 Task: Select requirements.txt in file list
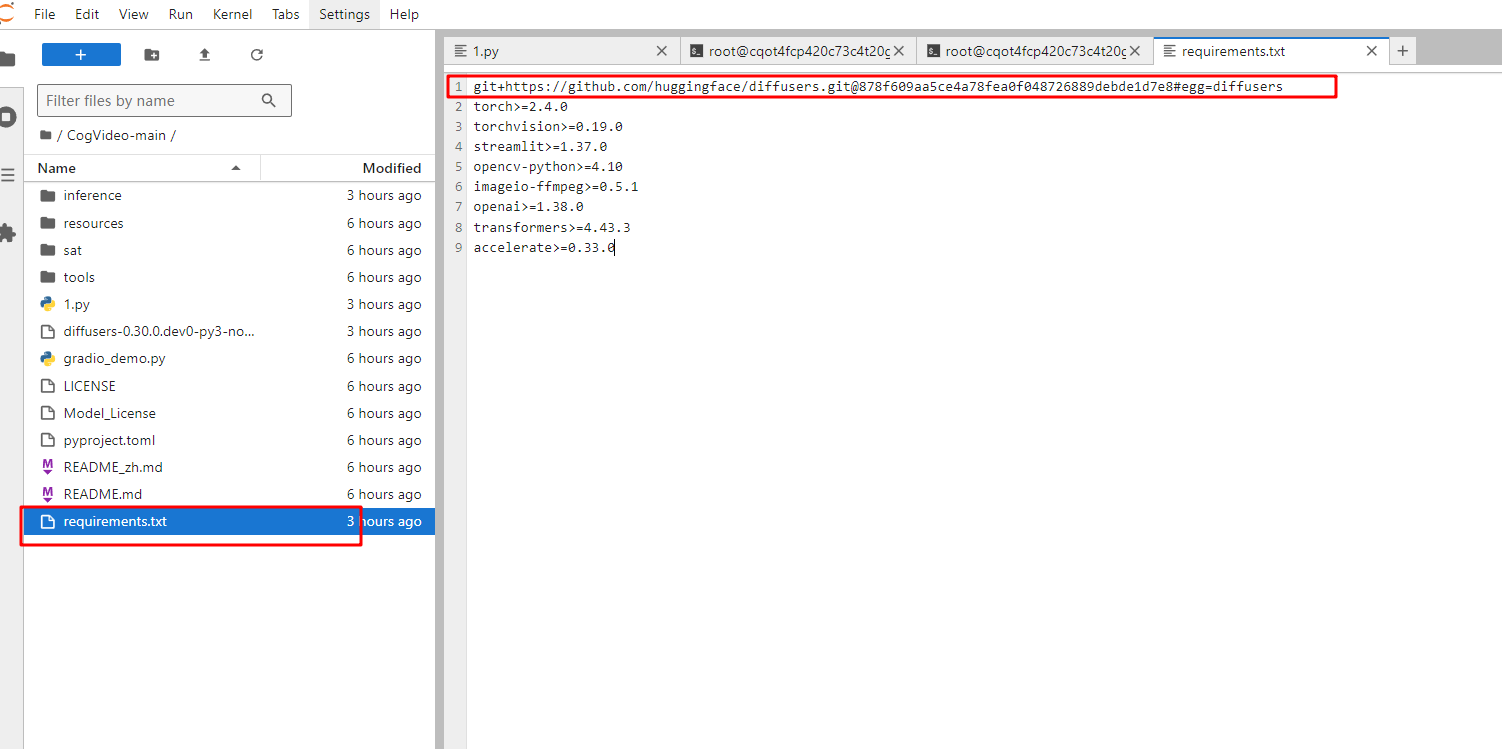click(229, 521)
